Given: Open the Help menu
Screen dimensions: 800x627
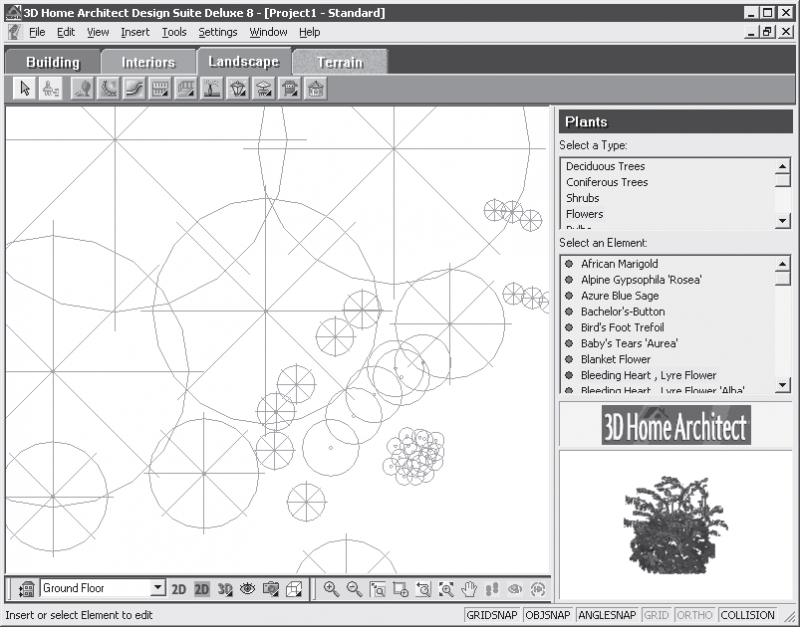Looking at the screenshot, I should (x=309, y=32).
